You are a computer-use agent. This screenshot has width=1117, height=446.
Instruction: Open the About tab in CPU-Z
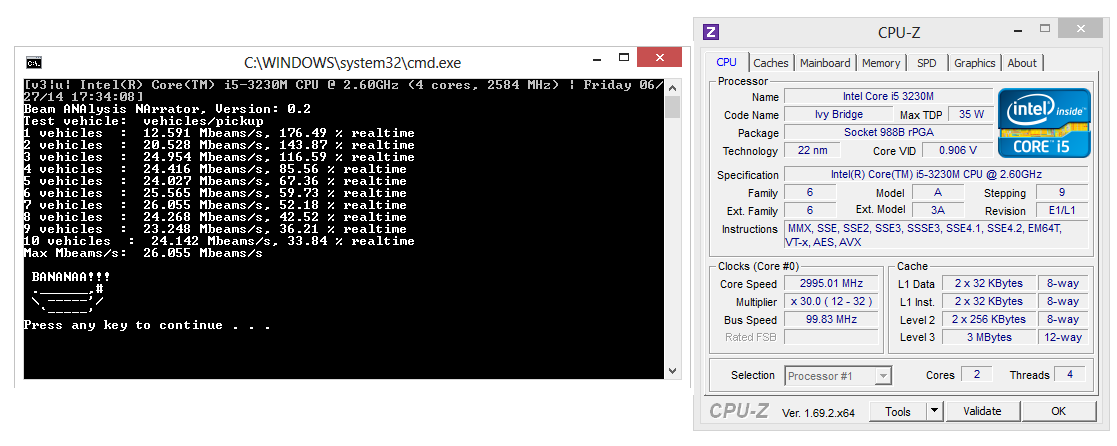click(x=1022, y=63)
